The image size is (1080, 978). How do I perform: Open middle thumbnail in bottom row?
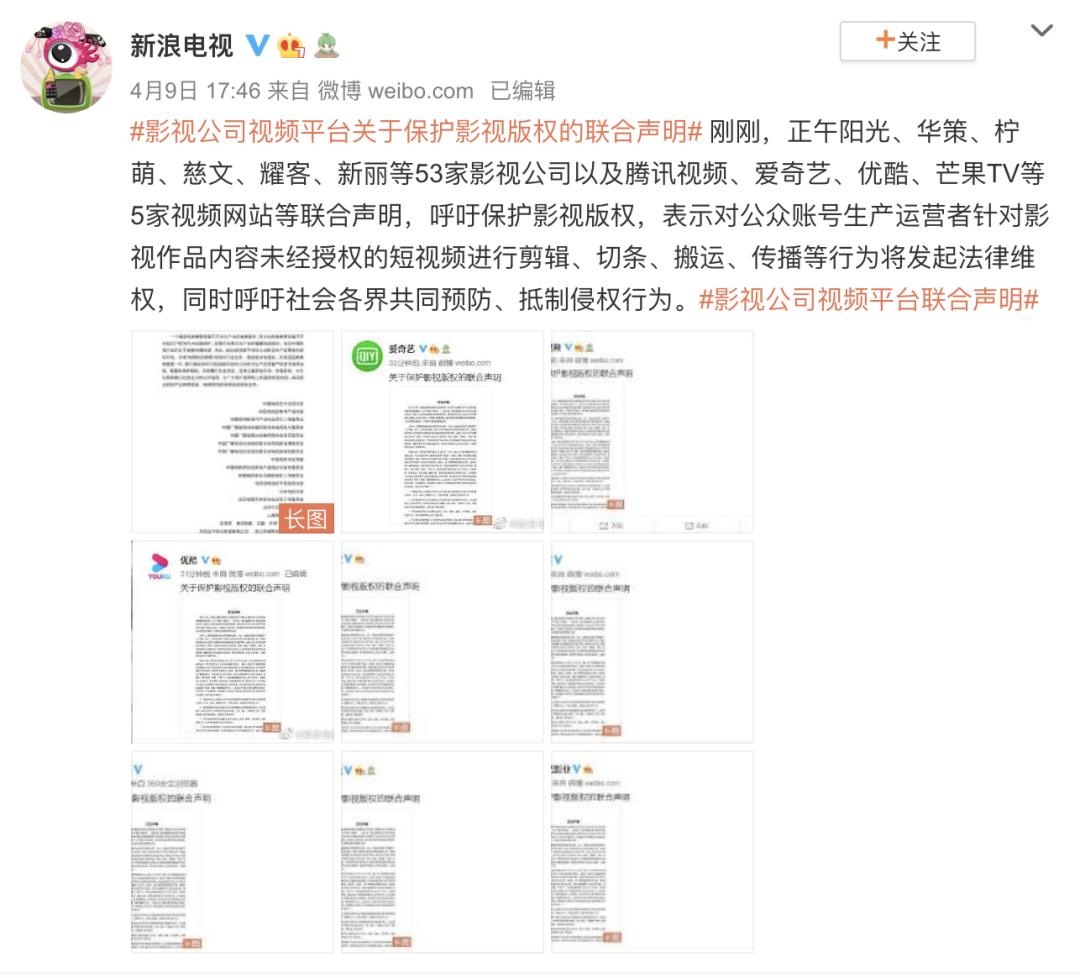442,852
